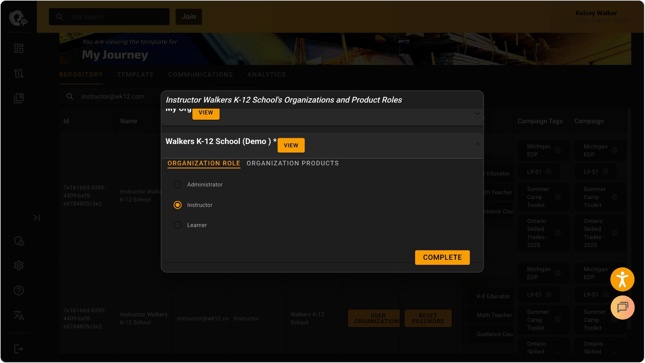Image resolution: width=645 pixels, height=363 pixels.
Task: Click the Reset Password button
Action: tap(428, 318)
